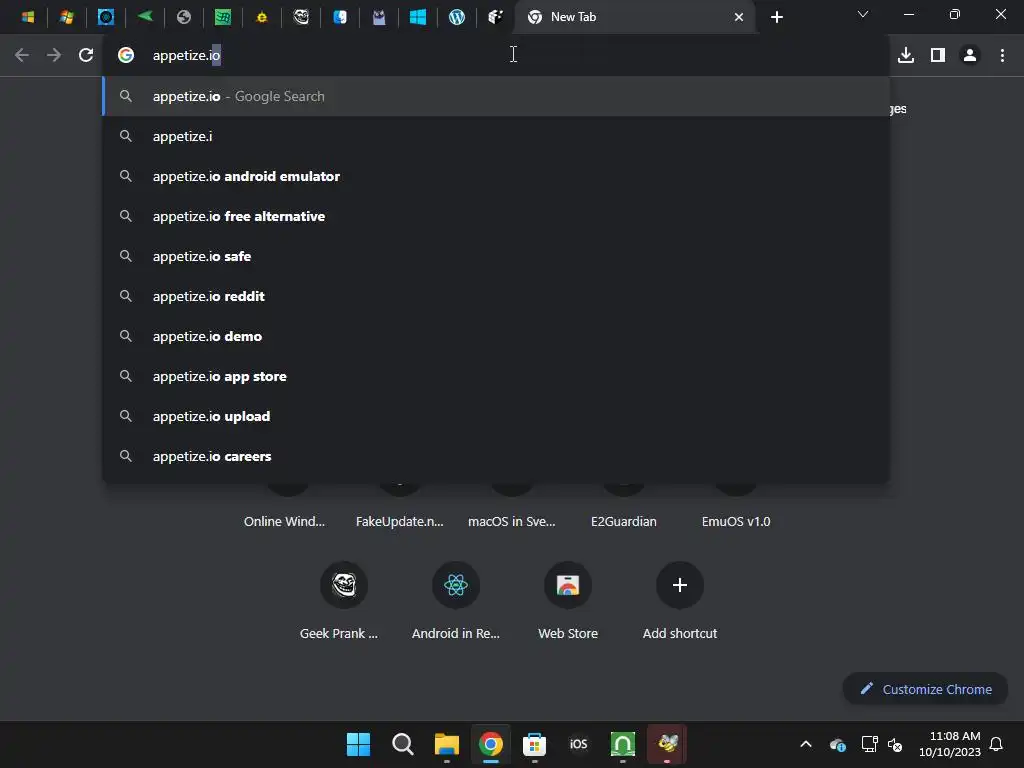
Task: Open the Web Store shortcut icon
Action: (568, 584)
